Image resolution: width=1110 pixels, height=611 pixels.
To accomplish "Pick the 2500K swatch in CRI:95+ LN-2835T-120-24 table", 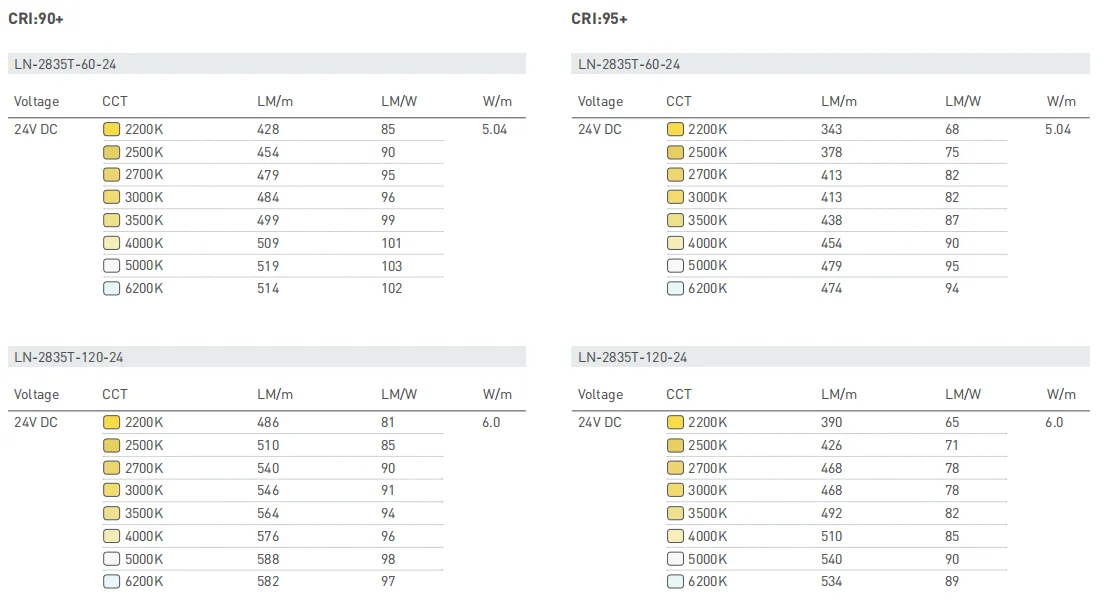I will coord(675,445).
